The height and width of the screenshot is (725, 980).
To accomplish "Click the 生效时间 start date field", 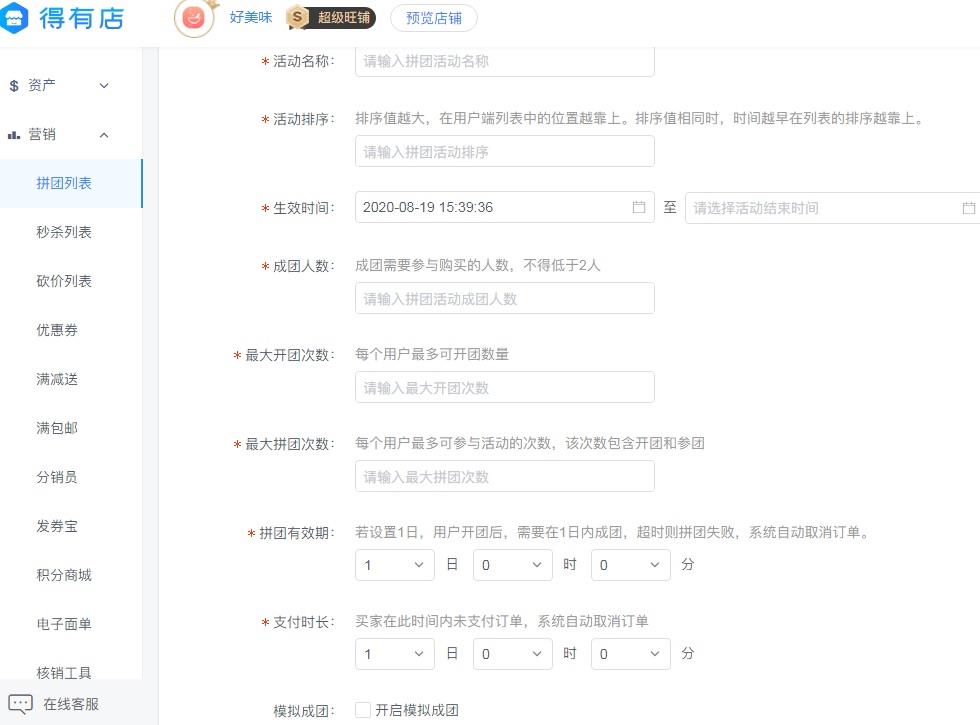I will pyautogui.click(x=504, y=207).
